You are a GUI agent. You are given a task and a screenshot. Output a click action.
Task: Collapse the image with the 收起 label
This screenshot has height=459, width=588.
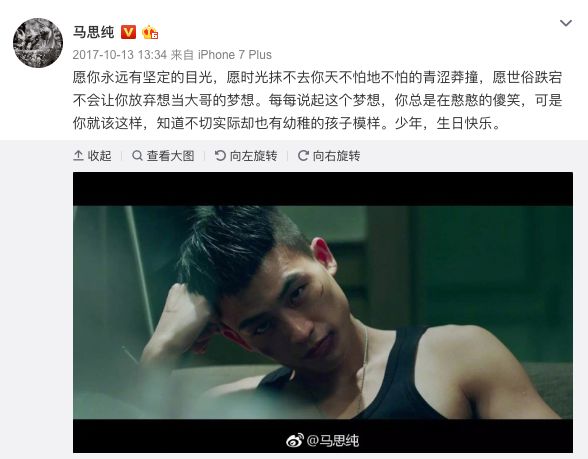(99, 156)
